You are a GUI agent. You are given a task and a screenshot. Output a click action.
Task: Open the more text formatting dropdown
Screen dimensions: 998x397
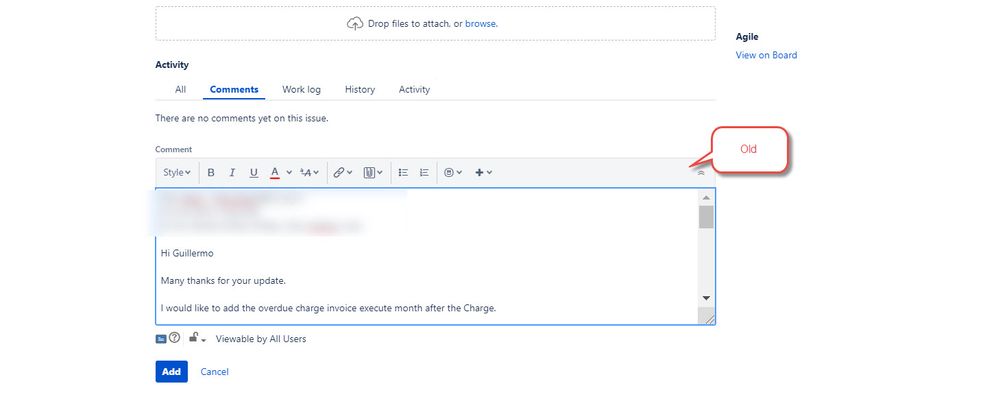[x=309, y=172]
